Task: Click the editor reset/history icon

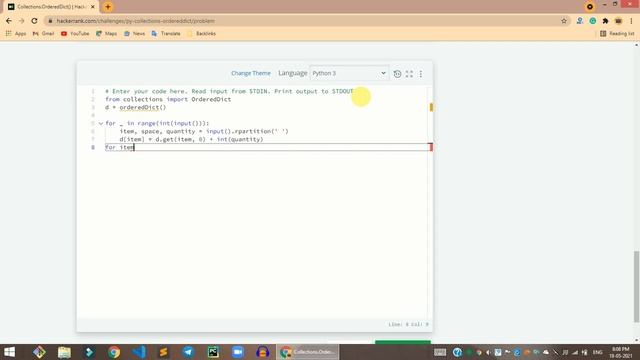Action: point(397,73)
